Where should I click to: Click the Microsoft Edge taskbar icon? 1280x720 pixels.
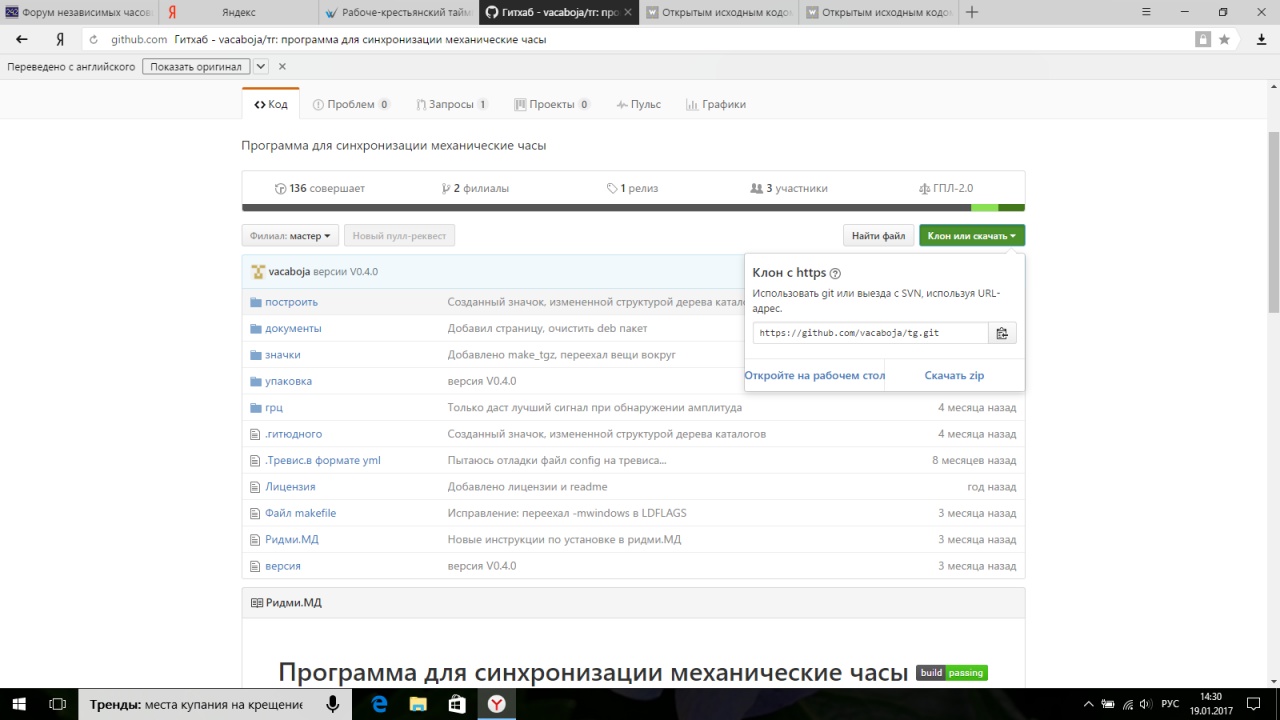380,704
